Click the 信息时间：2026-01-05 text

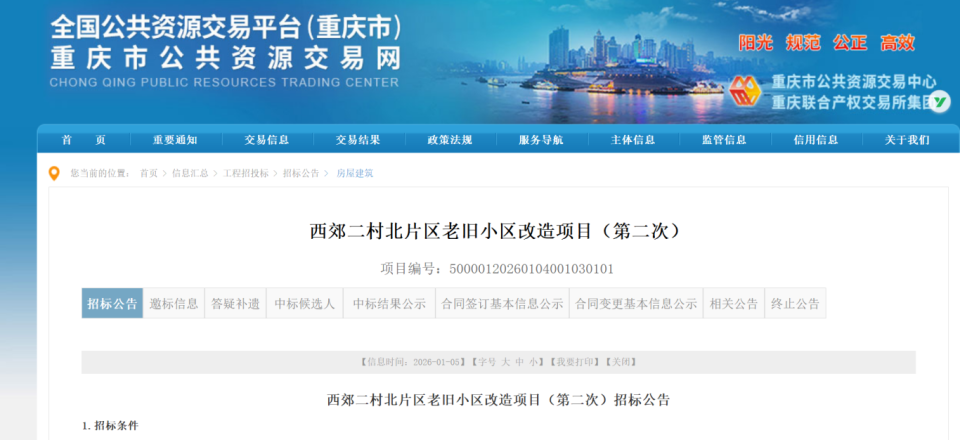click(x=413, y=362)
